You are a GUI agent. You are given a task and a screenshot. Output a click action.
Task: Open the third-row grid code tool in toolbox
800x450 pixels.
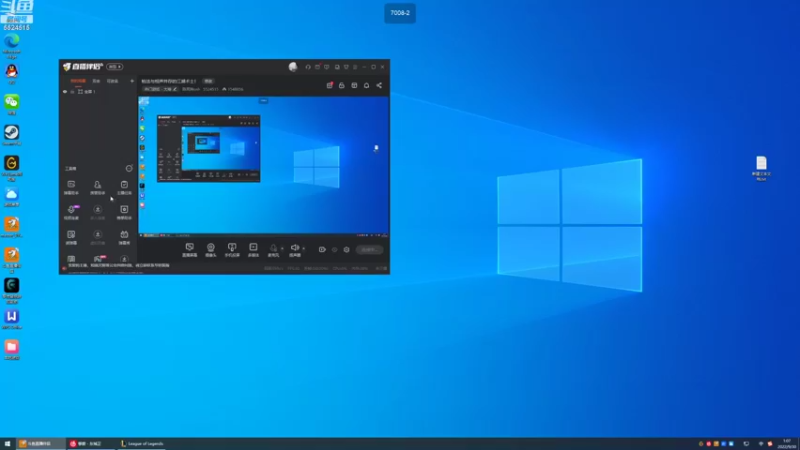pos(71,237)
